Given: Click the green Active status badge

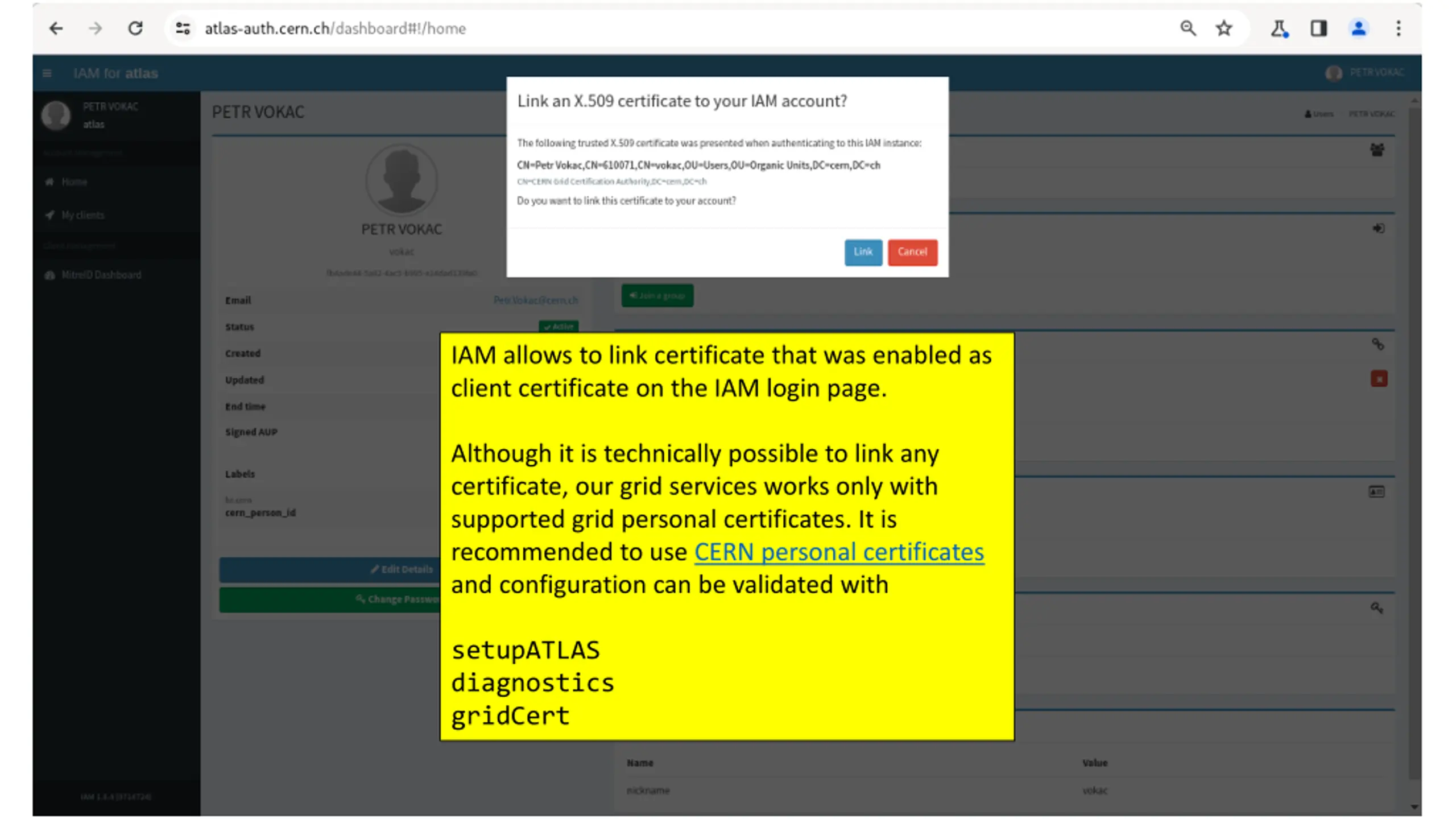Looking at the screenshot, I should tap(559, 326).
